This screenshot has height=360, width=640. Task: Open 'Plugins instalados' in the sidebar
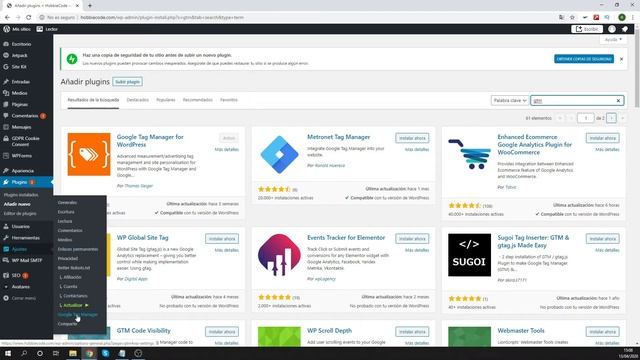point(21,195)
